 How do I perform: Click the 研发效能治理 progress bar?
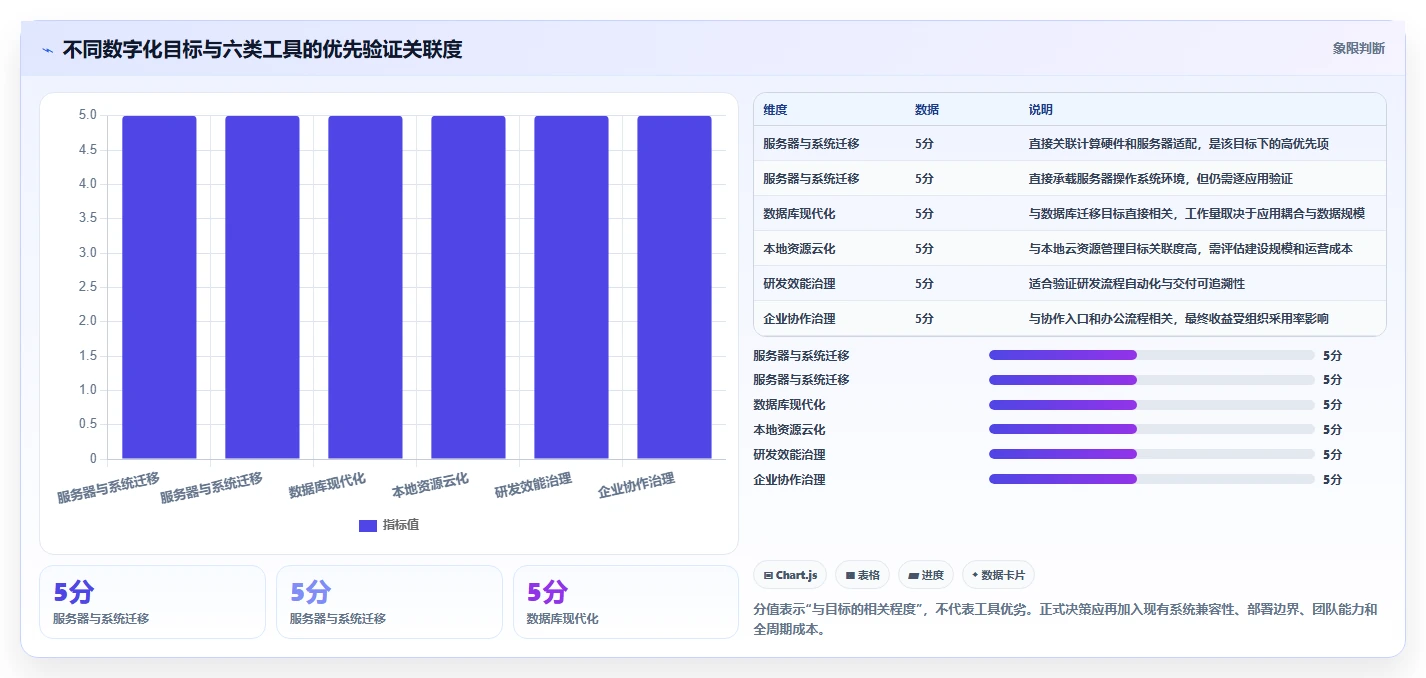click(x=1151, y=455)
